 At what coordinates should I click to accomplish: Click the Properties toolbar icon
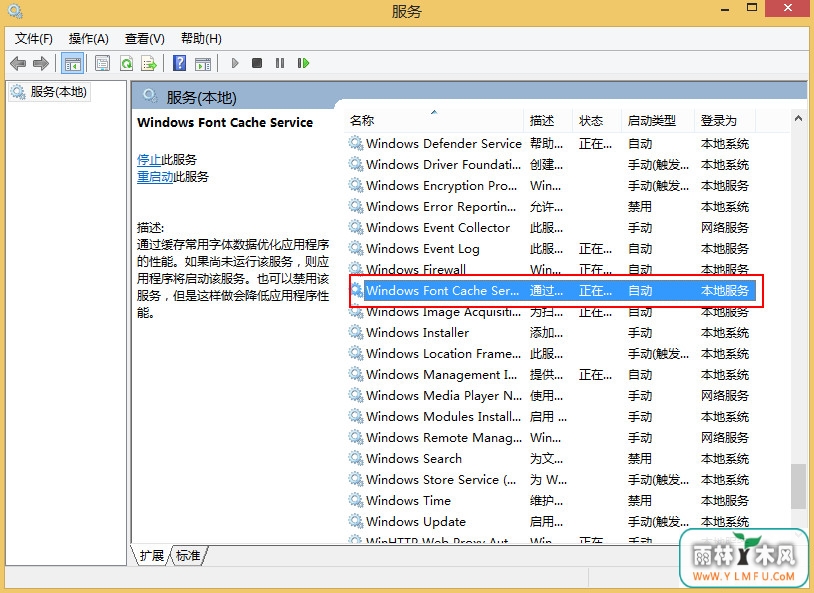point(102,63)
